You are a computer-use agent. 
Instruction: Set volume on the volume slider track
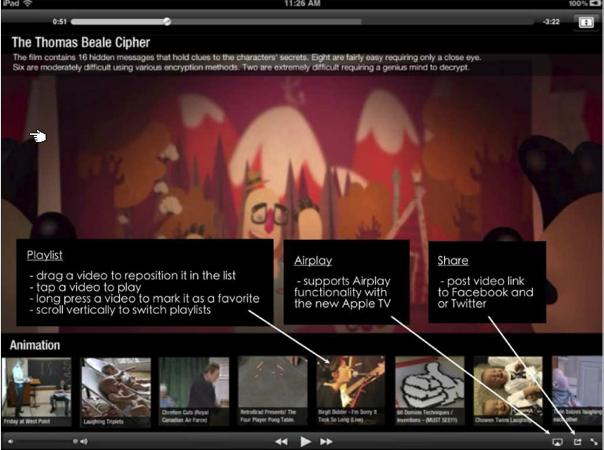pyautogui.click(x=44, y=442)
